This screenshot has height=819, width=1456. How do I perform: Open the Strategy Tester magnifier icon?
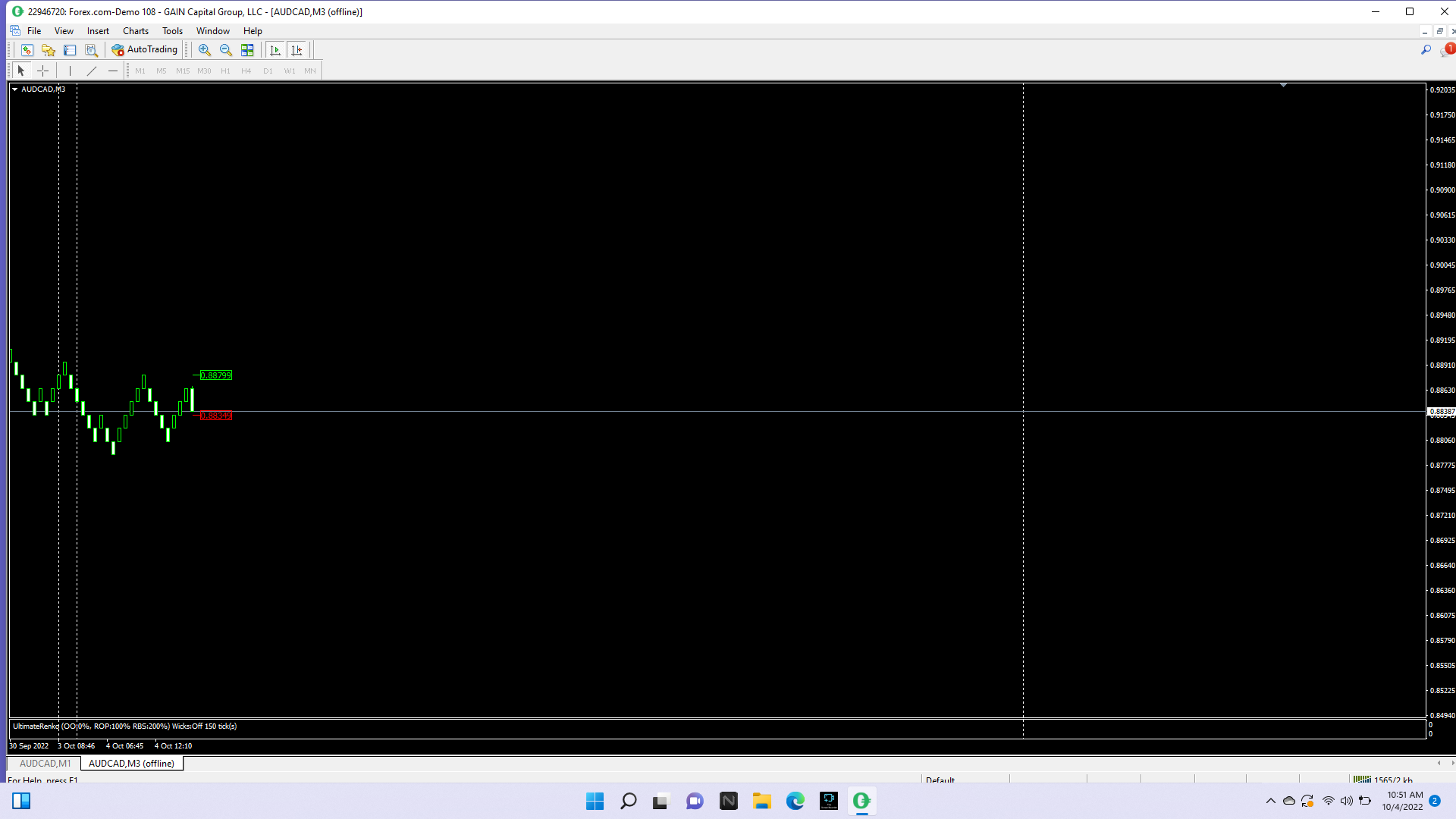(91, 50)
